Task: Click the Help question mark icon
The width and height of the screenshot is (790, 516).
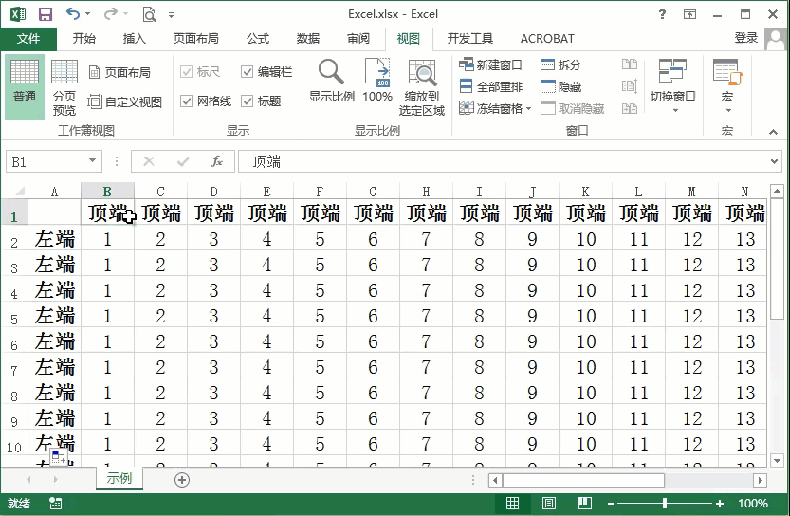Action: tap(662, 14)
